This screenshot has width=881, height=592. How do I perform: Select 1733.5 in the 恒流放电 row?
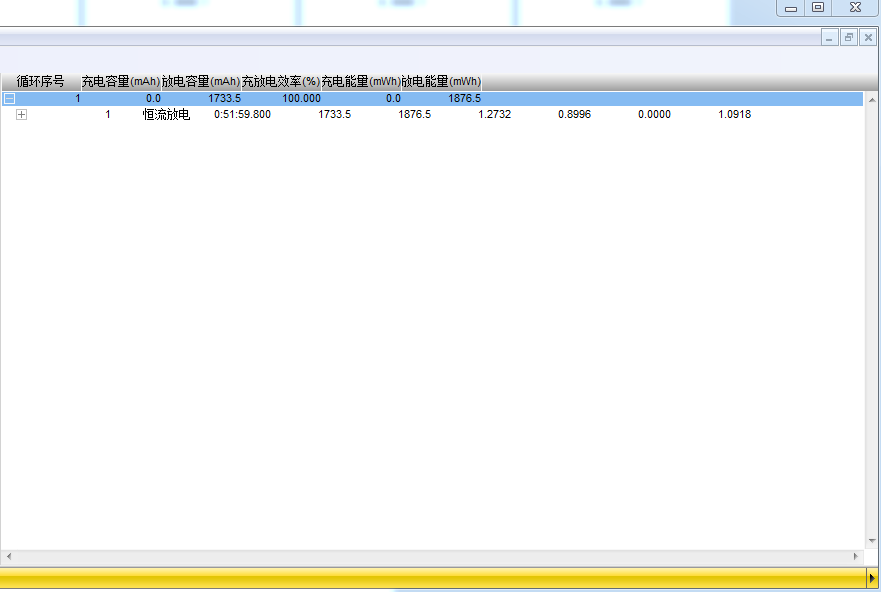click(x=334, y=115)
